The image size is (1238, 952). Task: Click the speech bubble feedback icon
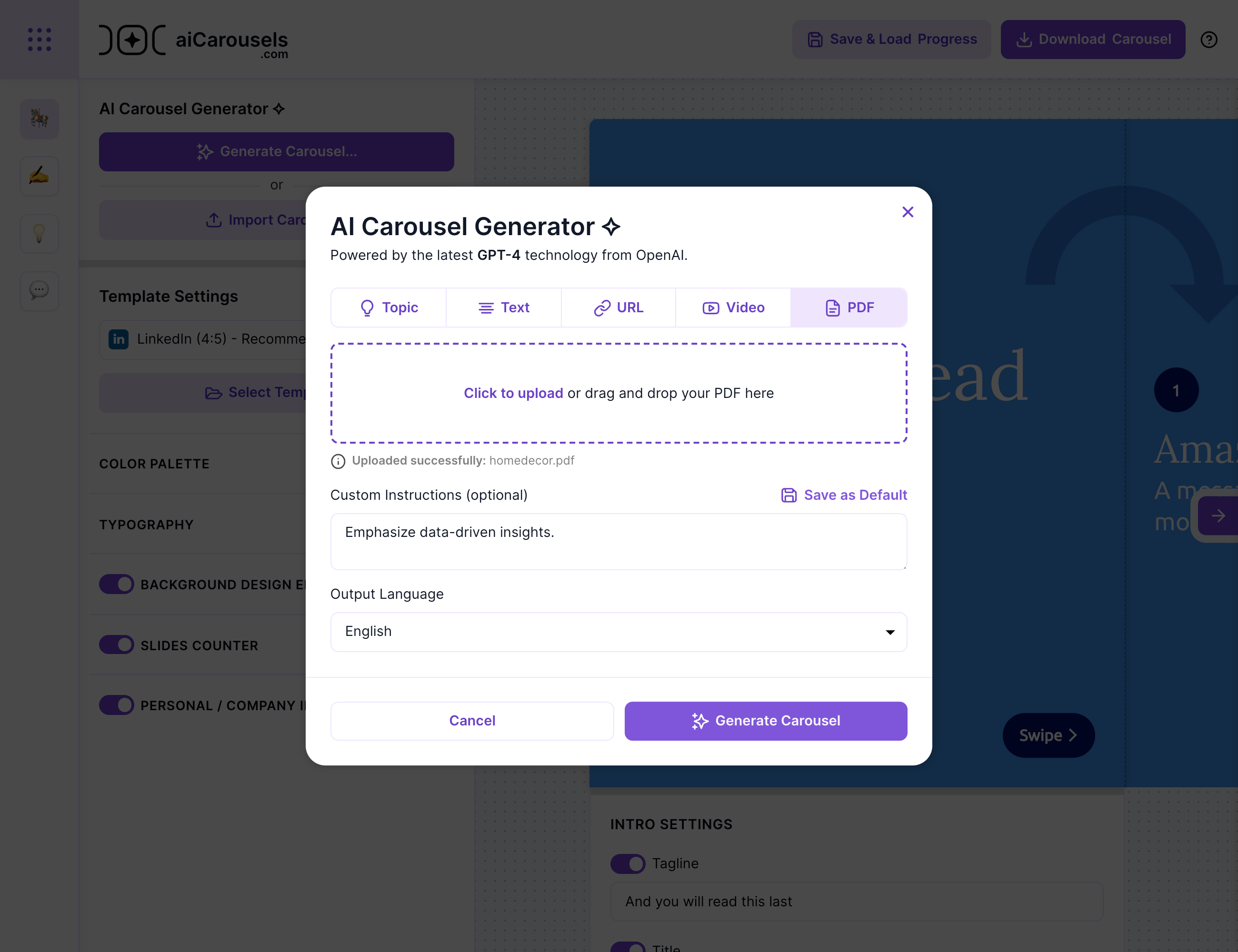pos(39,291)
